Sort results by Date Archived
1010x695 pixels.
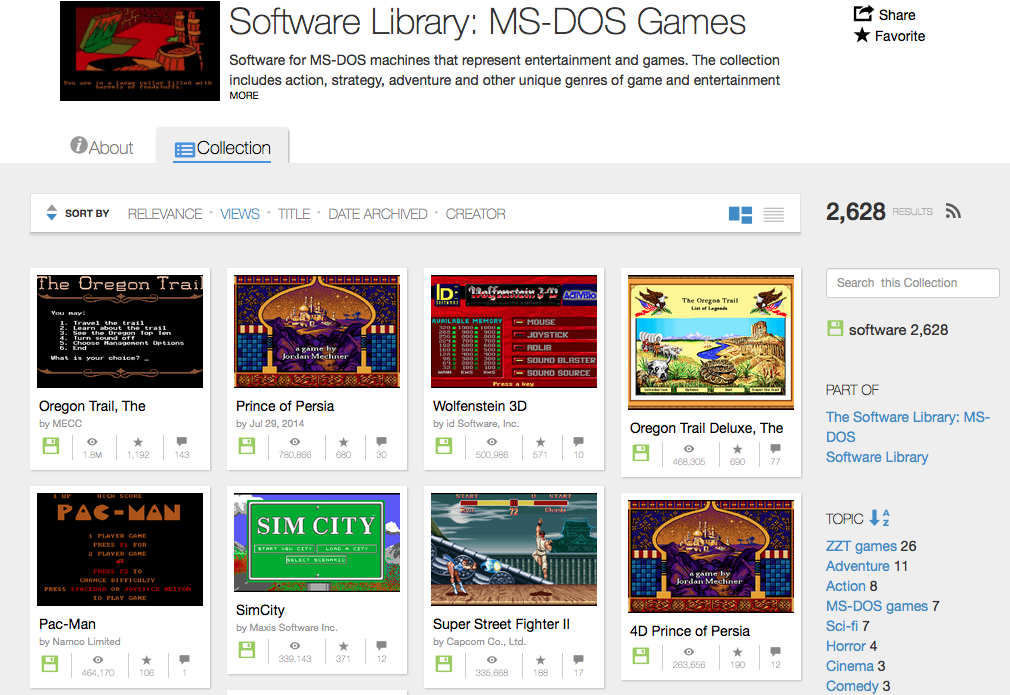click(377, 214)
